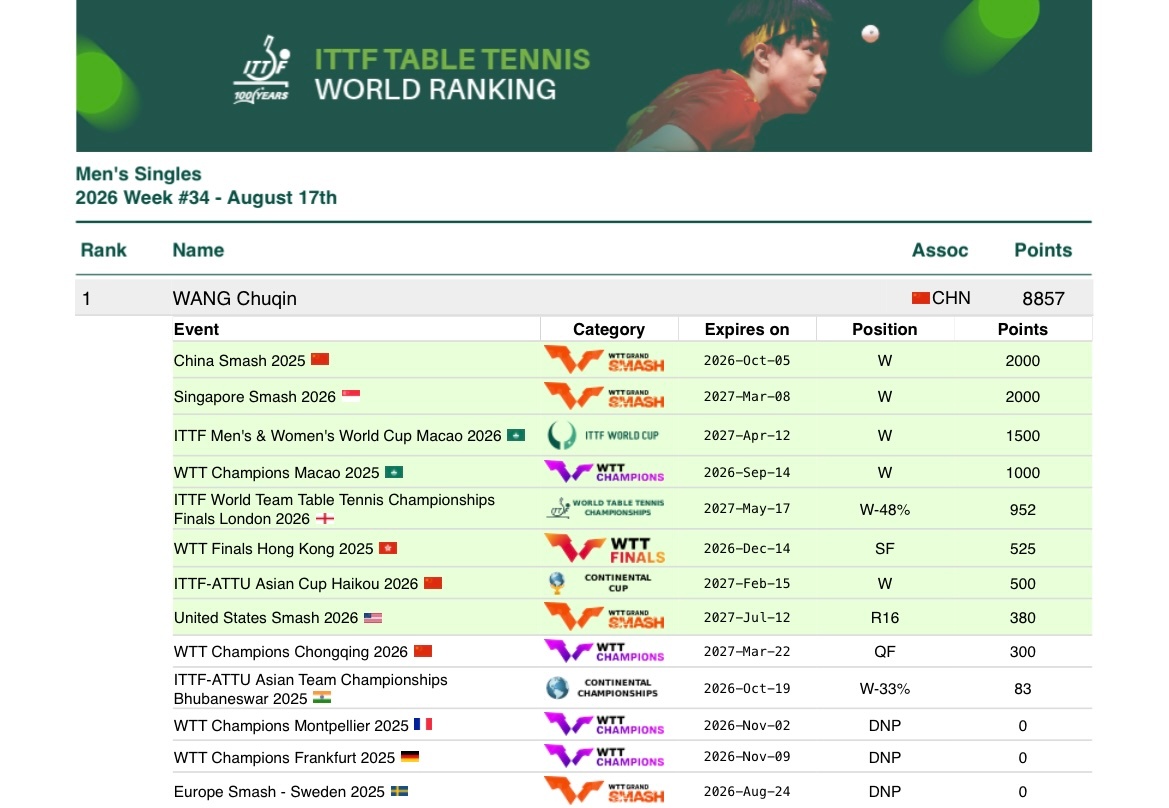Click the ITTF Table Tennis World Ranking banner title

452,74
